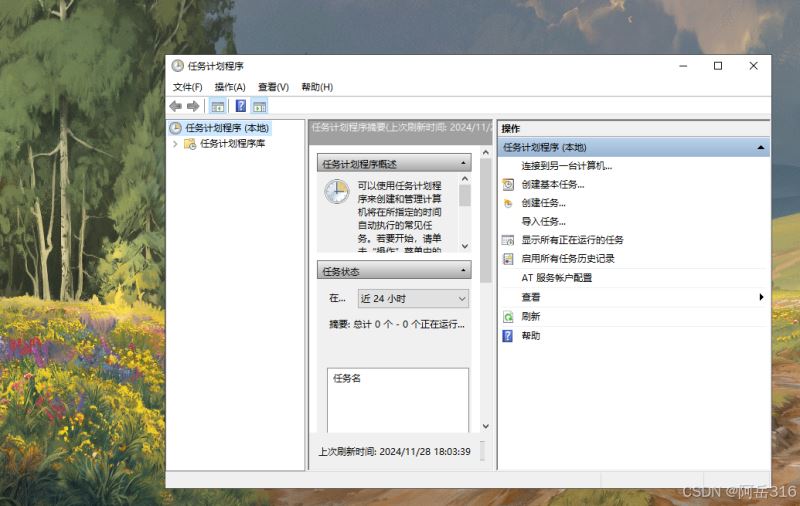Screen dimensions: 800x506
Task: Click the 帮助 action
Action: (531, 336)
